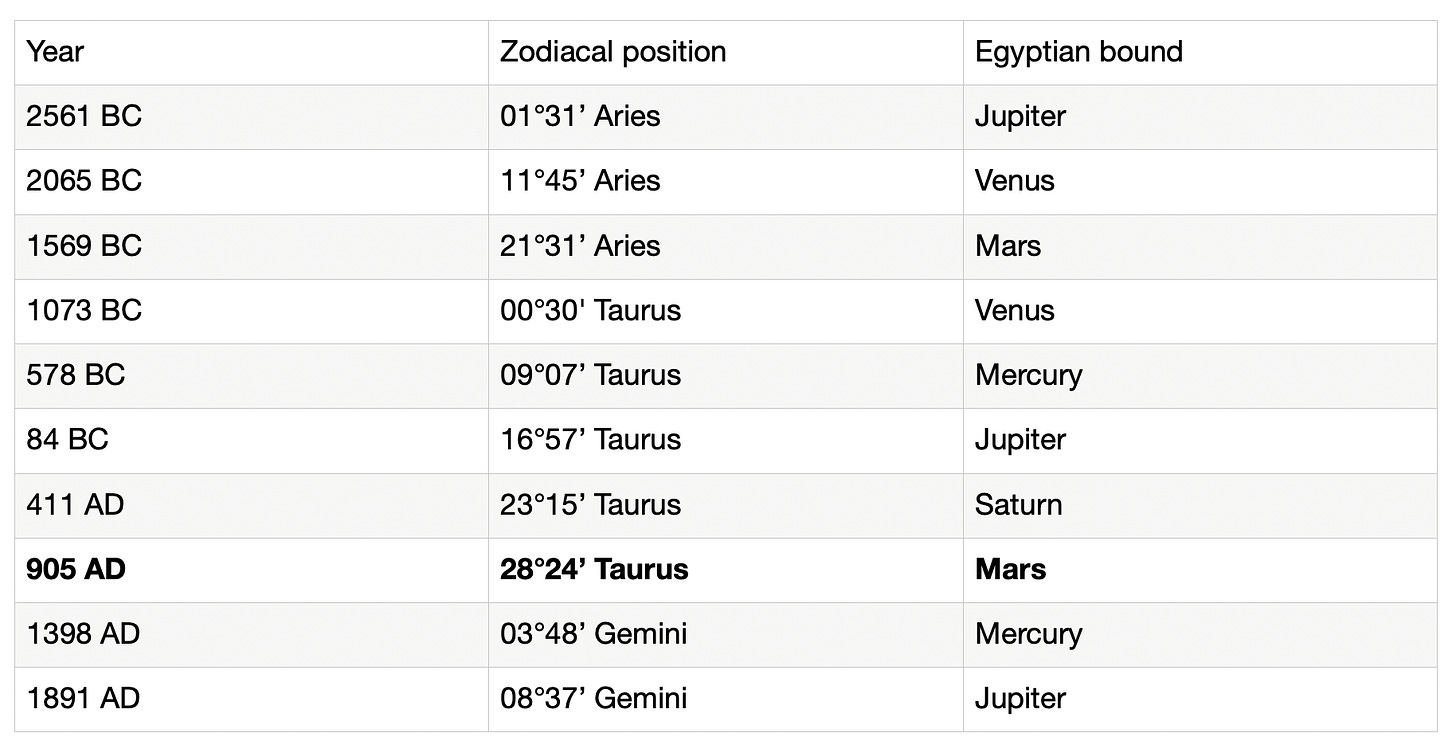Viewport: 1456px width, 749px height.
Task: Click the 00°30' Taurus cell
Action: 726,311
